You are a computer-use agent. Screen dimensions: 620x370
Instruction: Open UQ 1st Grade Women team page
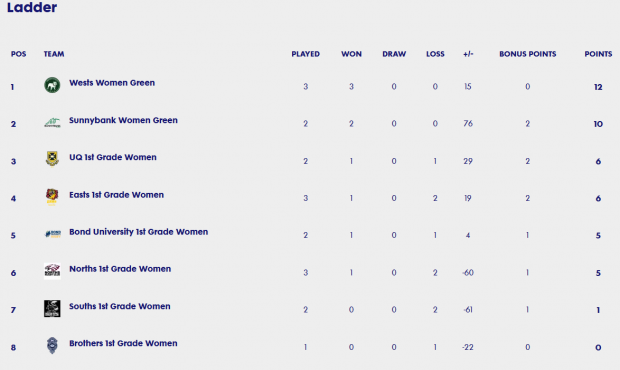tap(113, 157)
